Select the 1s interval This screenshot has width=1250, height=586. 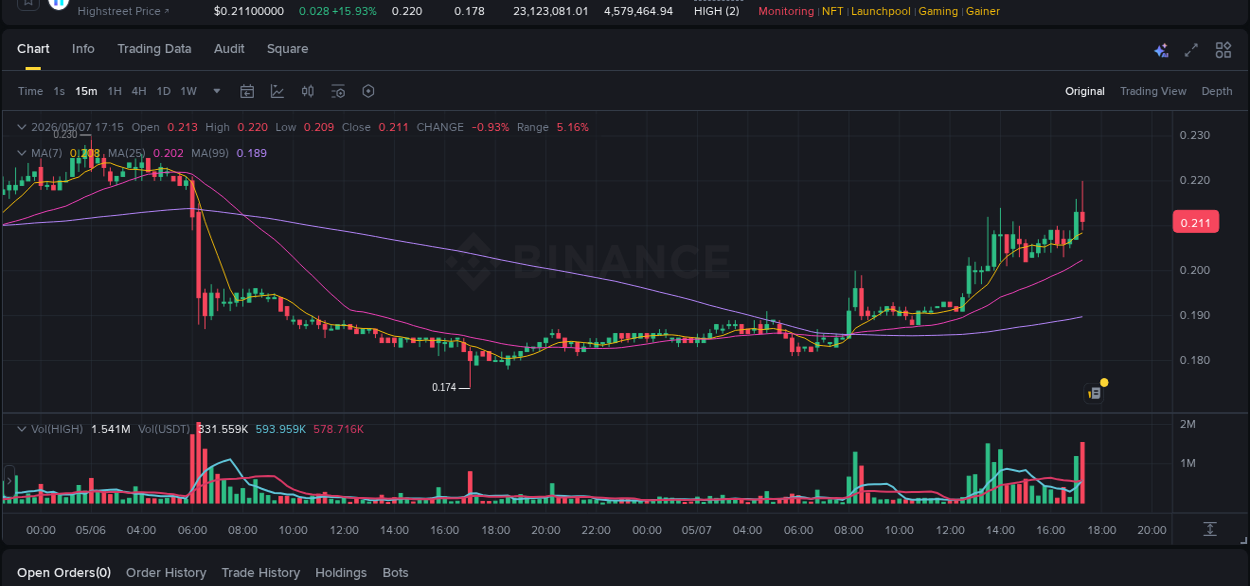point(59,91)
